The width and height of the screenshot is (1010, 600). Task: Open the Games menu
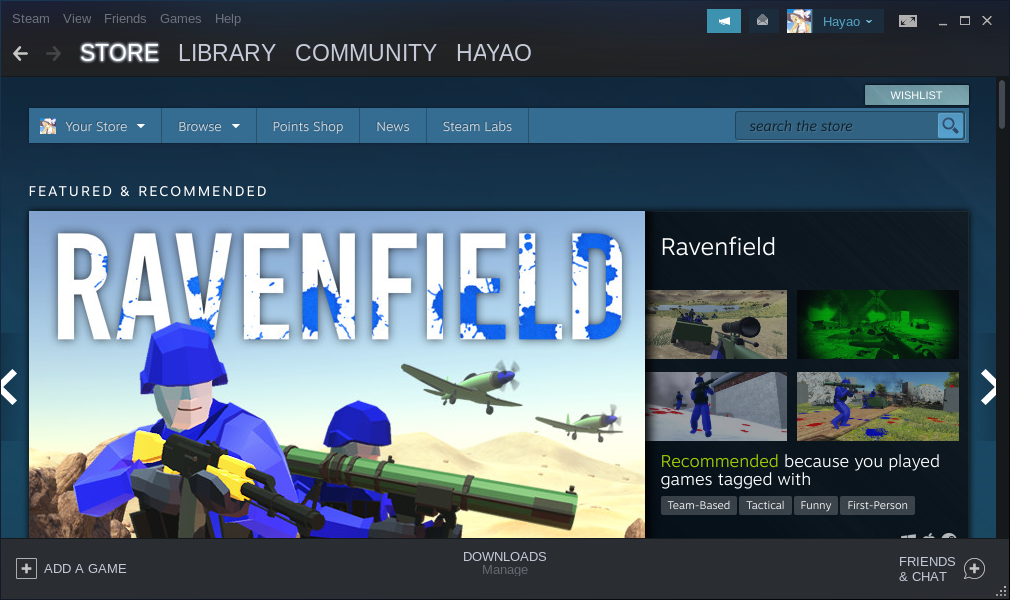pos(180,18)
